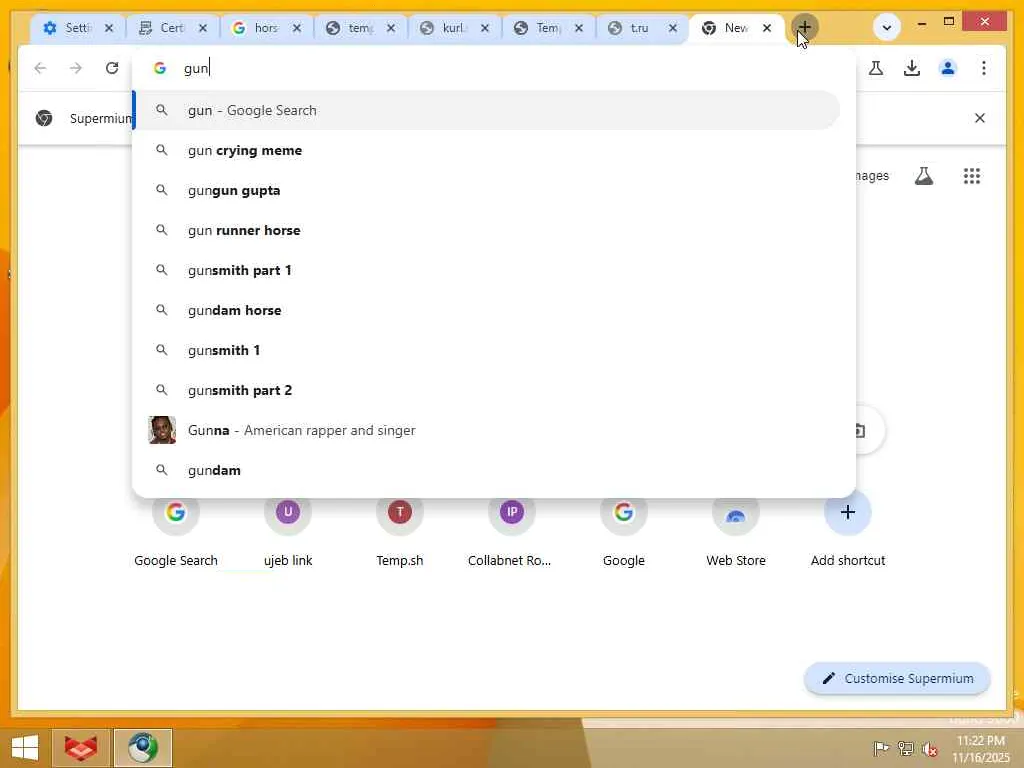Screen dimensions: 1024x768
Task: Open the profile avatar menu
Action: [x=948, y=68]
